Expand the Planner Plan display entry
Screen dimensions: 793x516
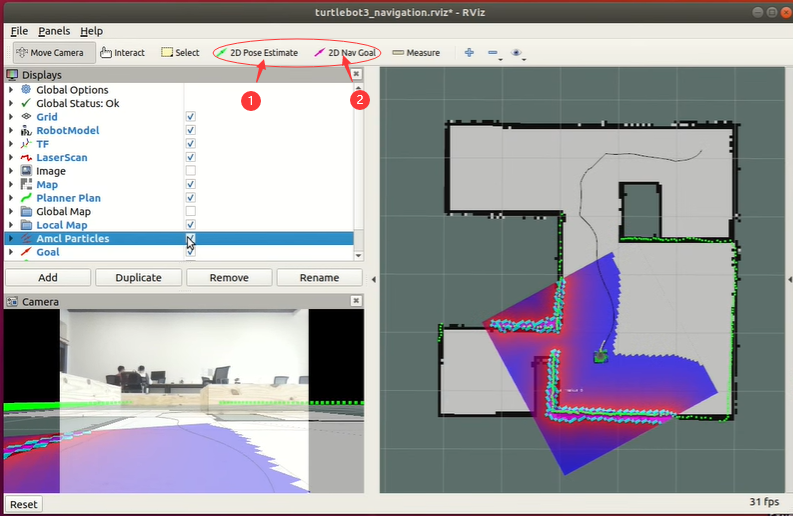coord(11,198)
